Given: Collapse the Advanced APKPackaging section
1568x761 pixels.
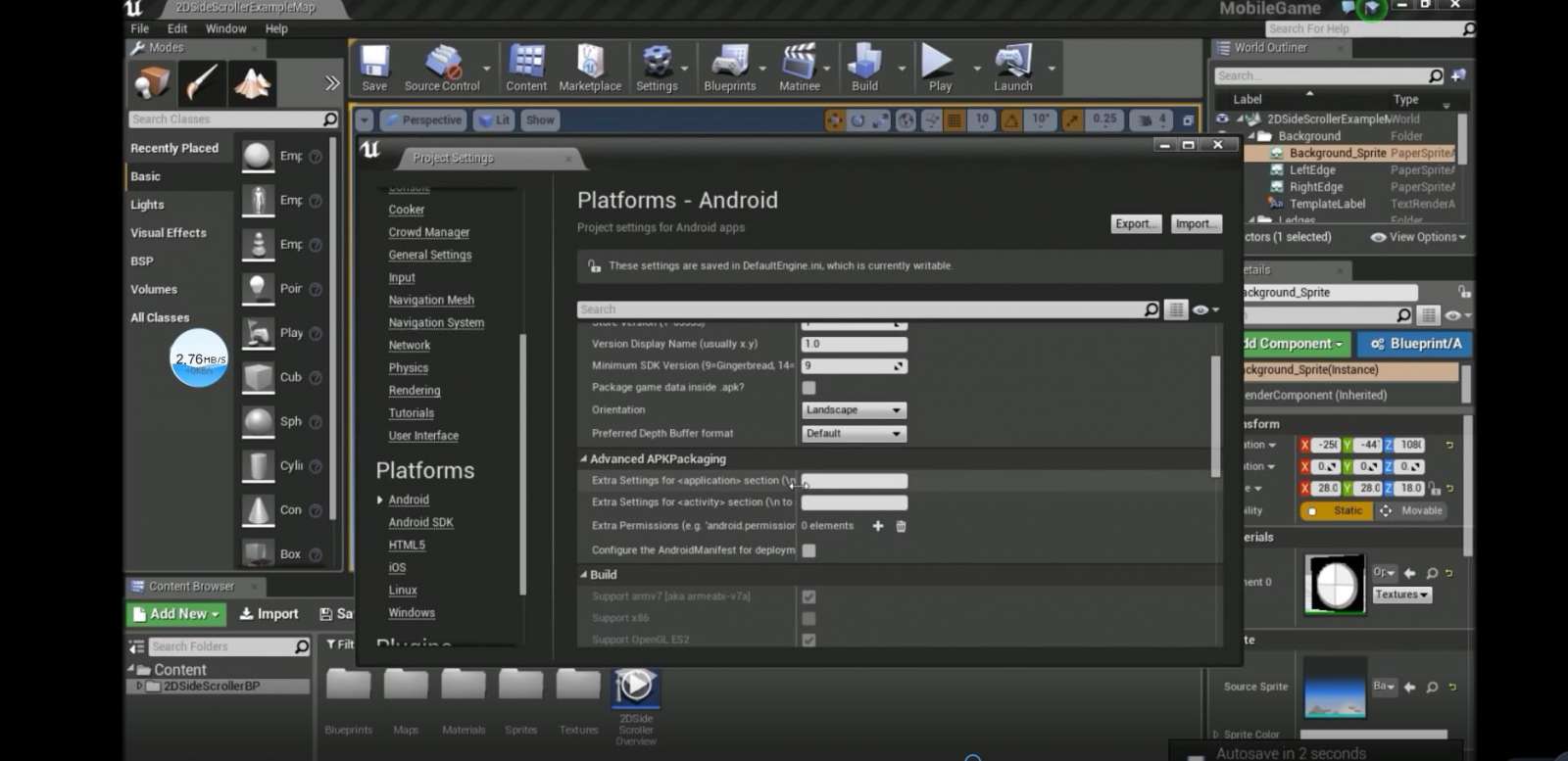Looking at the screenshot, I should 583,458.
